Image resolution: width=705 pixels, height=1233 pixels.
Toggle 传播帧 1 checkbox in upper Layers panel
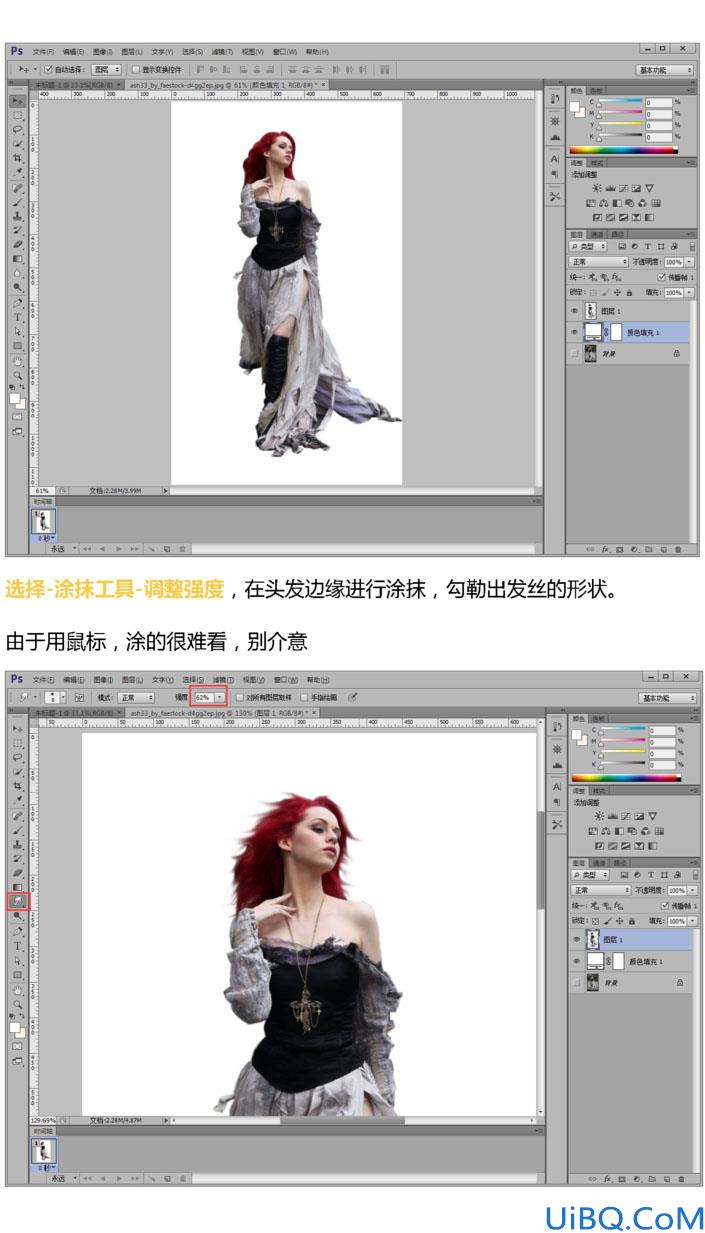tap(661, 277)
